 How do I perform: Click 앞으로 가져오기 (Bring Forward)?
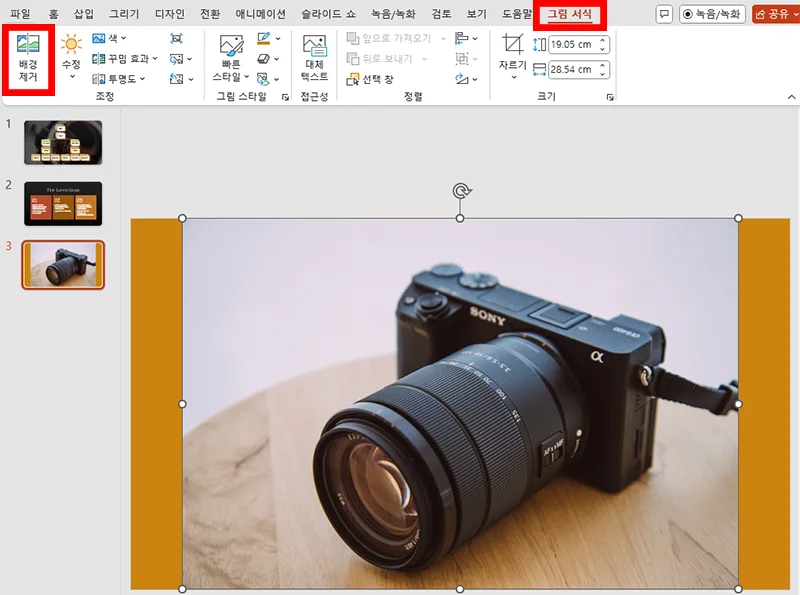click(389, 38)
